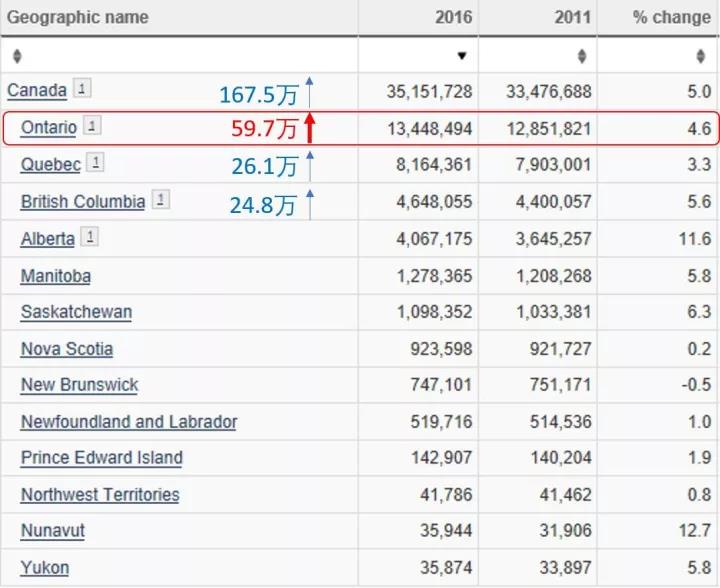
Task: Select Quebec % change value 3.3
Action: click(x=699, y=165)
